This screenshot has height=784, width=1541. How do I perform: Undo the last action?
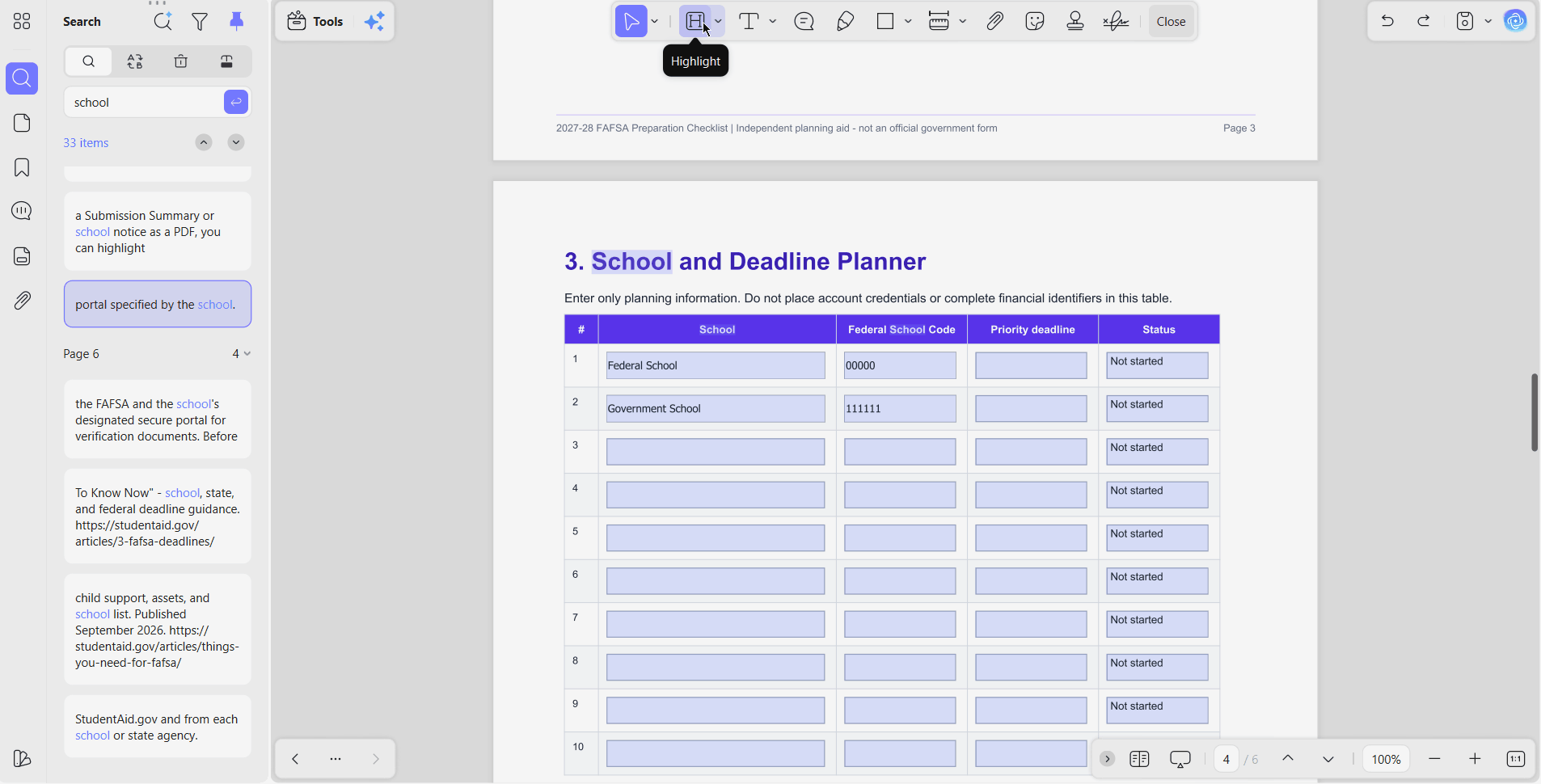[x=1387, y=22]
